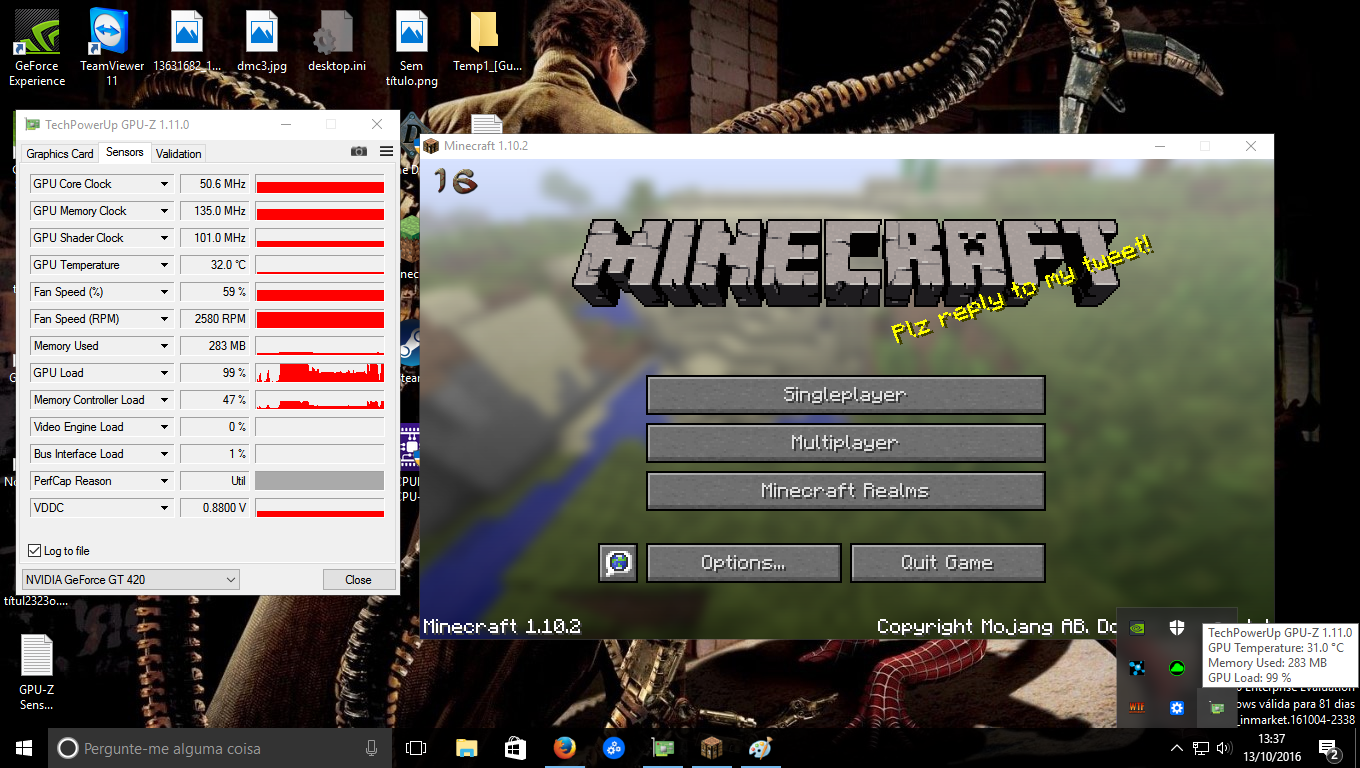Click the Windows Store taskbar icon
Image resolution: width=1360 pixels, height=768 pixels.
pos(515,748)
